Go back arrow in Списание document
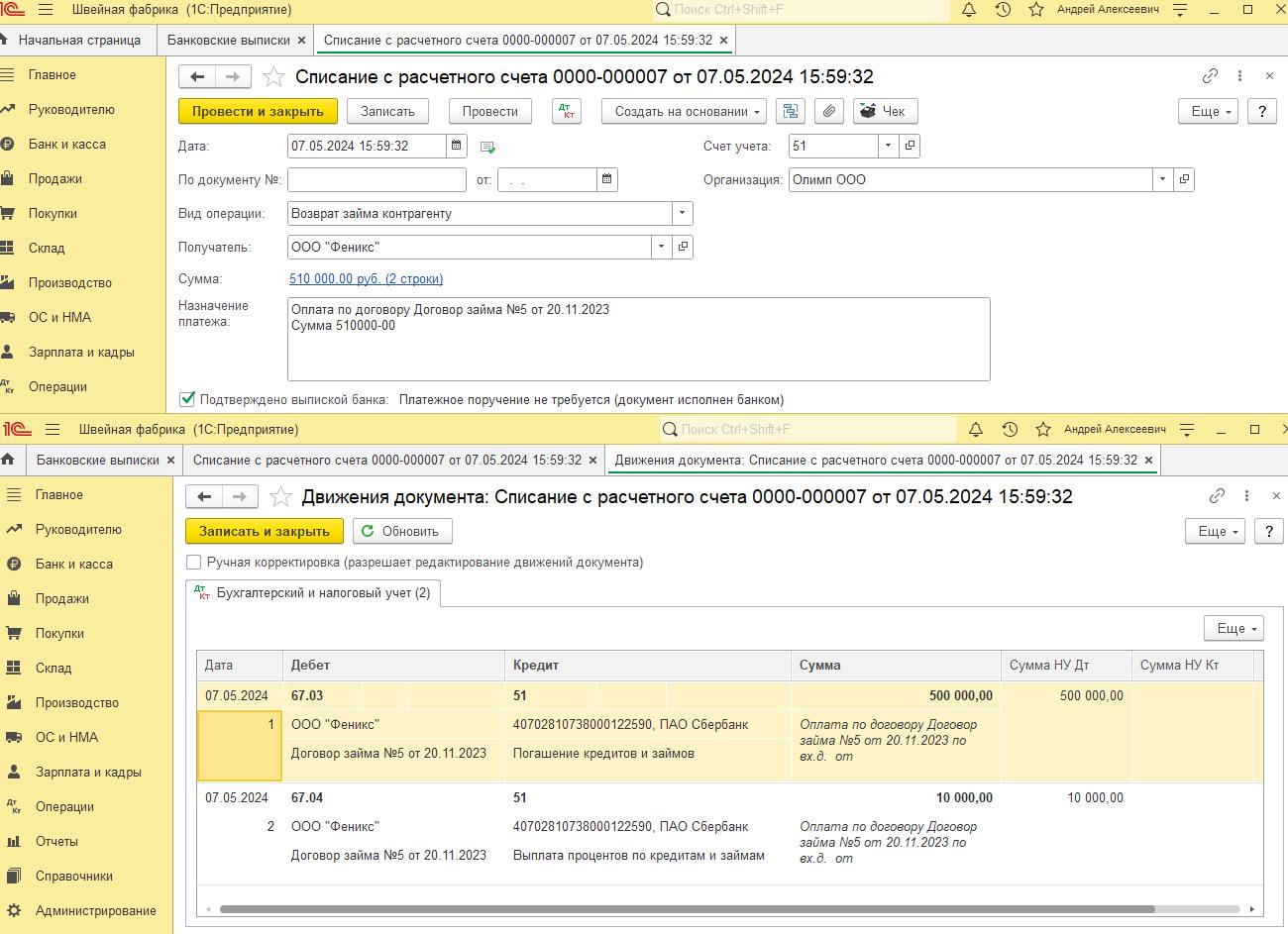The image size is (1288, 934). [x=197, y=76]
